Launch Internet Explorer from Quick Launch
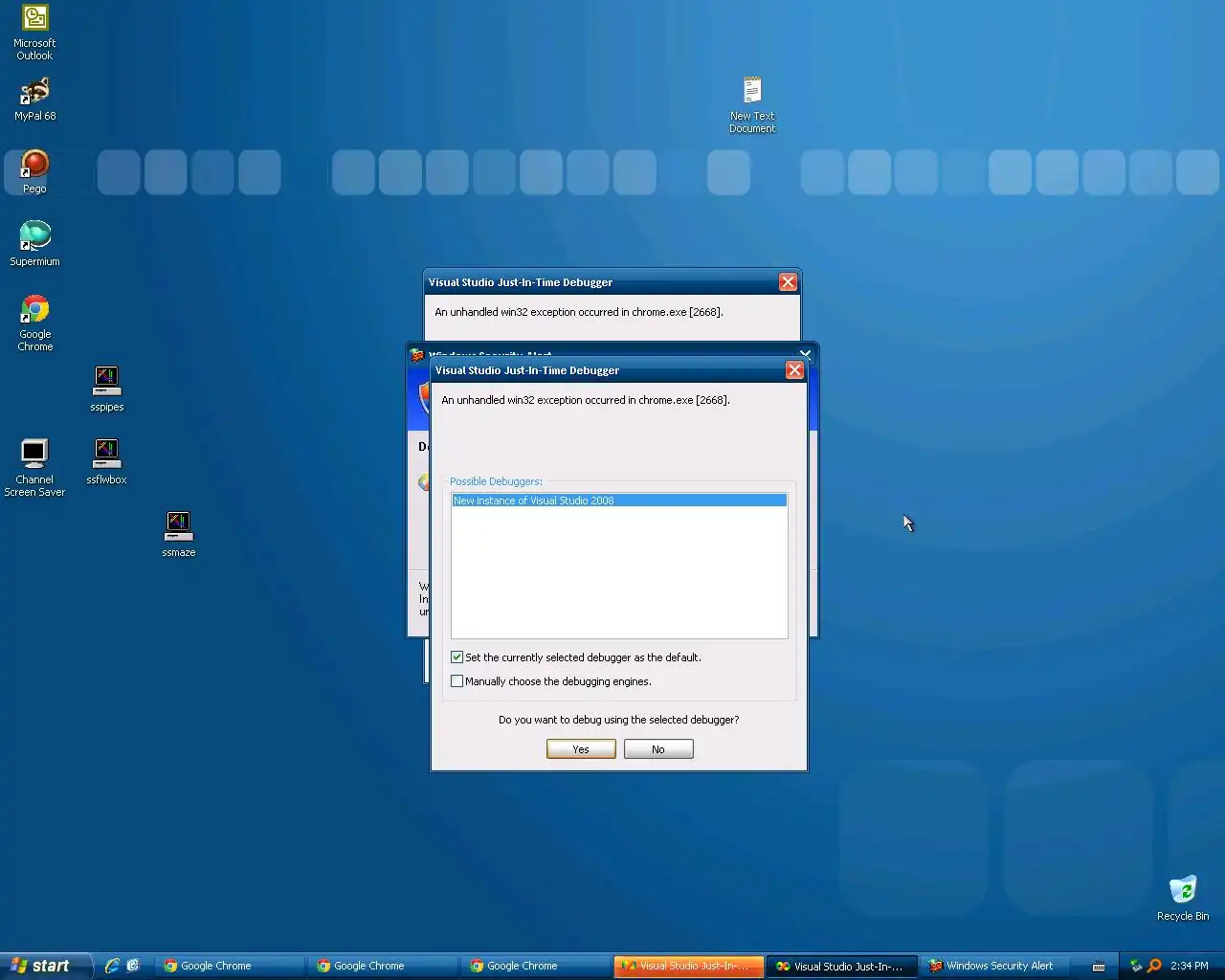This screenshot has width=1225, height=980. tap(112, 966)
